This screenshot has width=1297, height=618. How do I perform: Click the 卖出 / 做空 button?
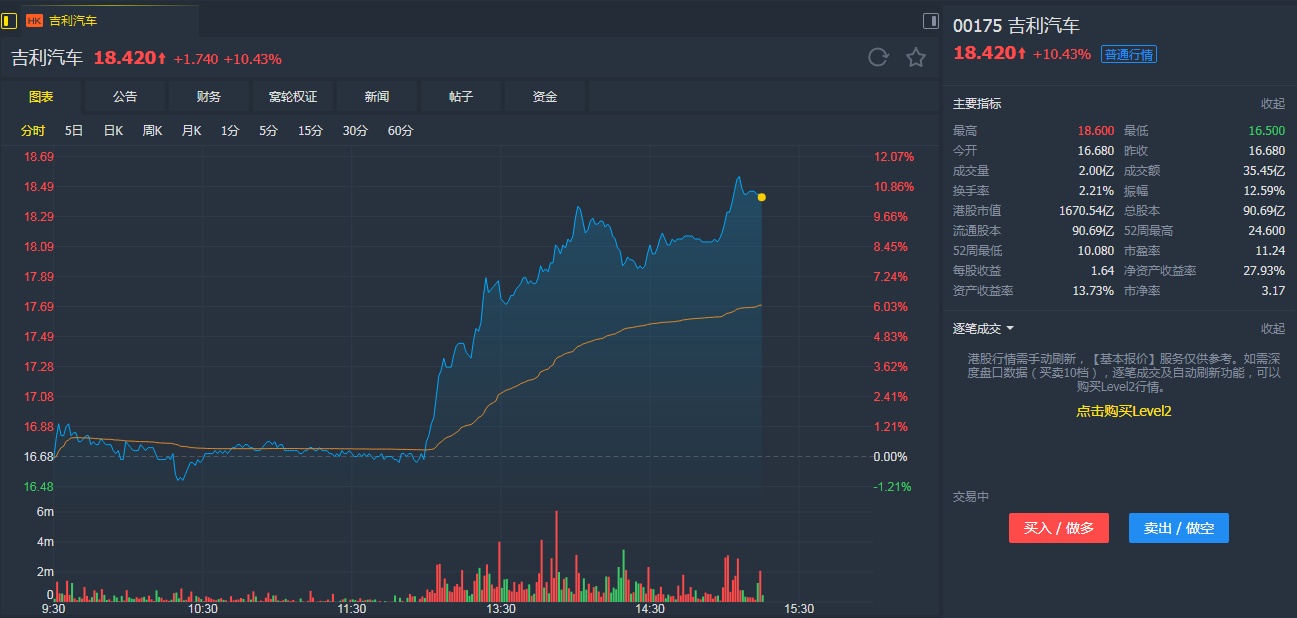[1178, 528]
